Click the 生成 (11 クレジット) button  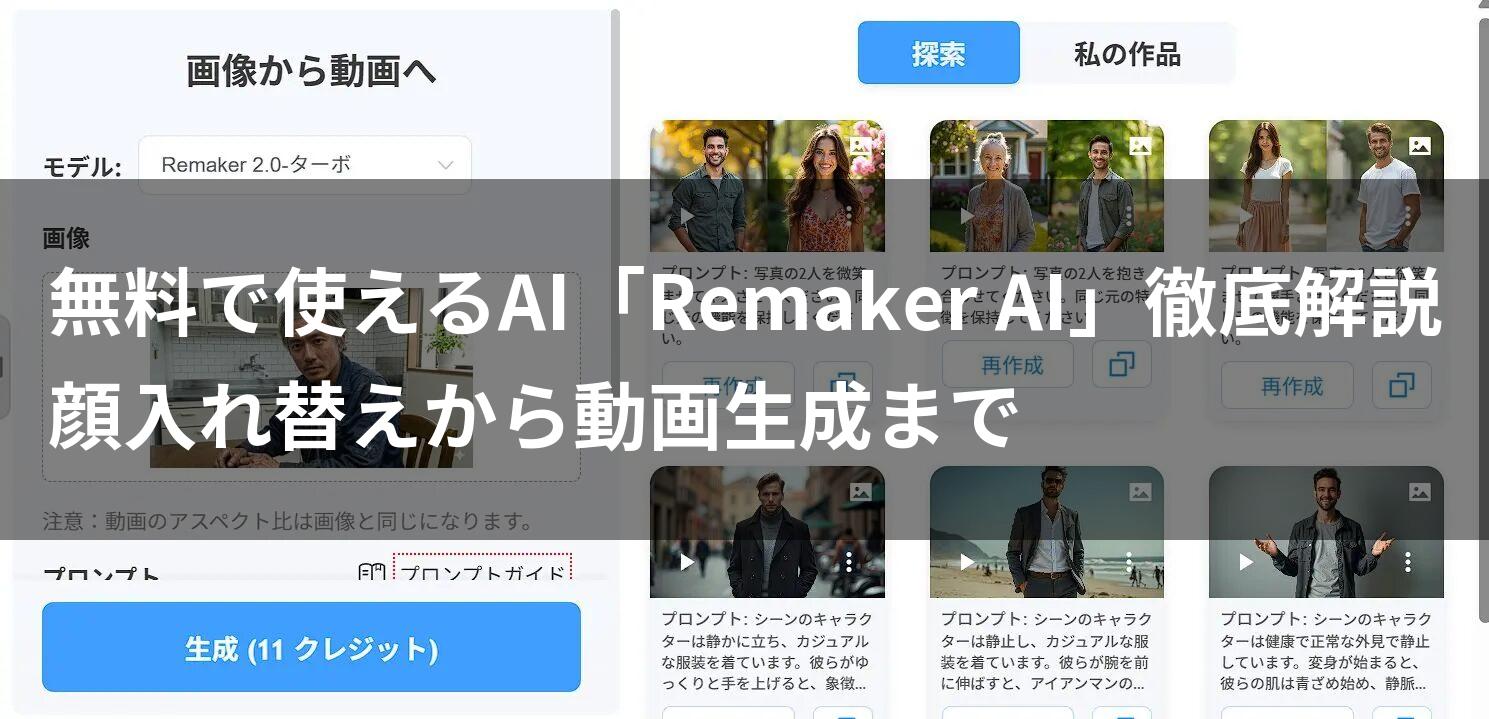click(311, 647)
